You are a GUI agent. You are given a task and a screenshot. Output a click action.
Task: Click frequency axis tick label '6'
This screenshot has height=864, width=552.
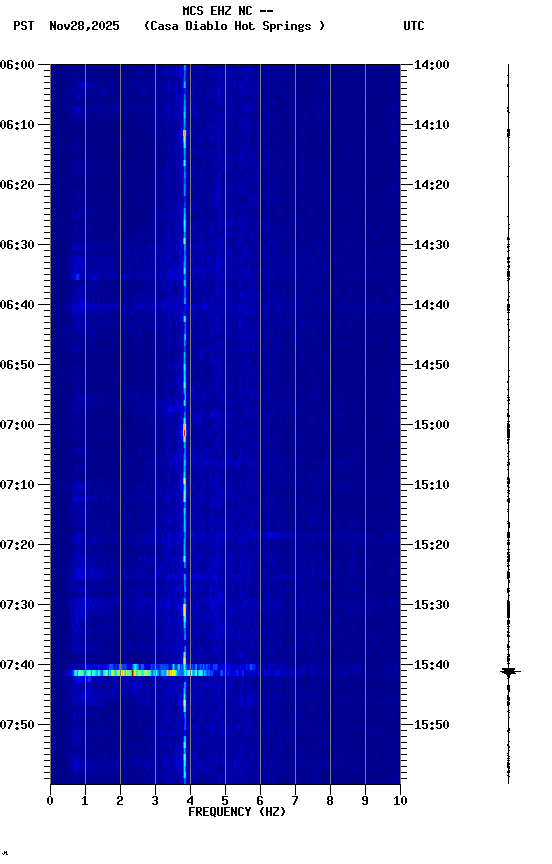click(x=260, y=801)
